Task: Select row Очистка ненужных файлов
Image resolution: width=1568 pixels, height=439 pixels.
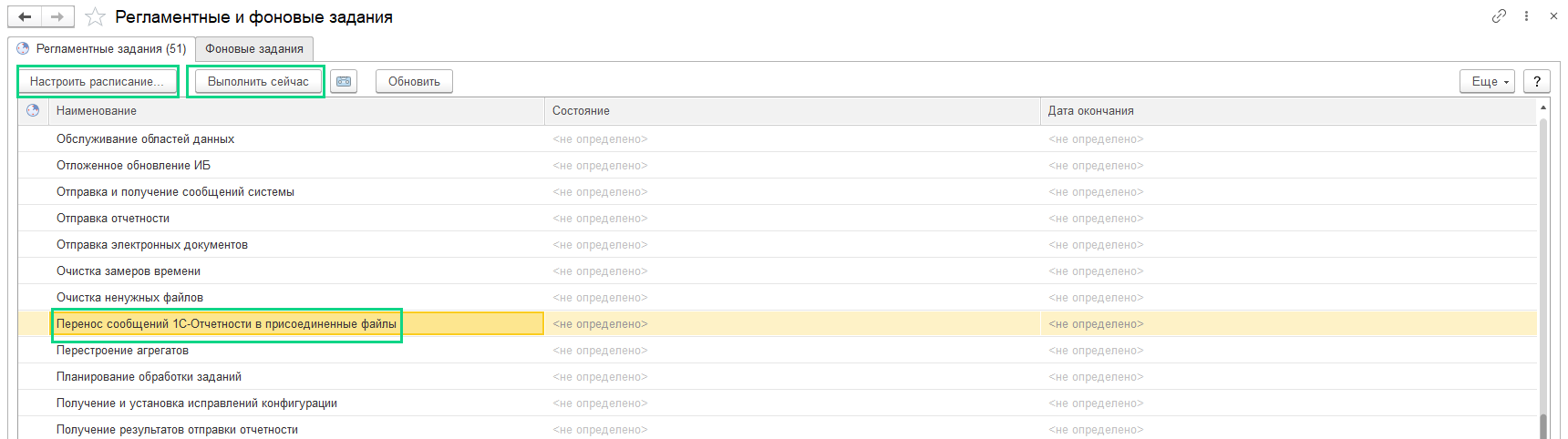Action: [777, 297]
